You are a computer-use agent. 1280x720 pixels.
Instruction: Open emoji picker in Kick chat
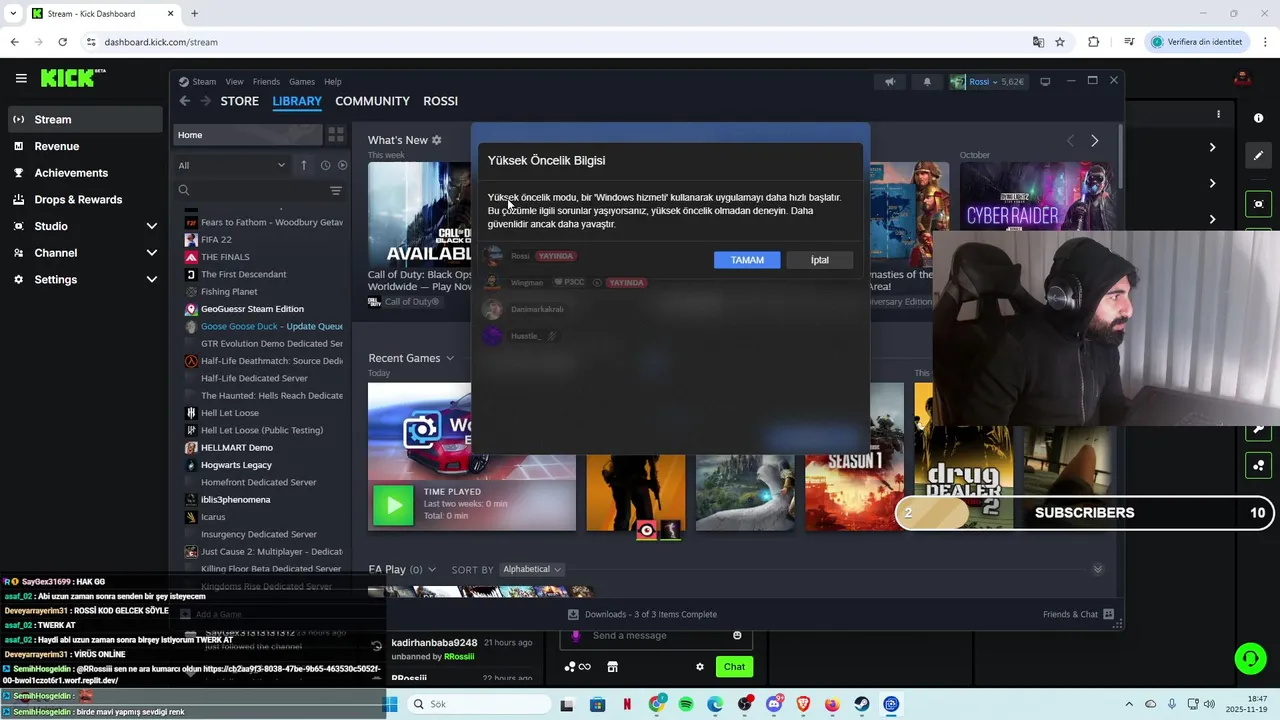(737, 636)
